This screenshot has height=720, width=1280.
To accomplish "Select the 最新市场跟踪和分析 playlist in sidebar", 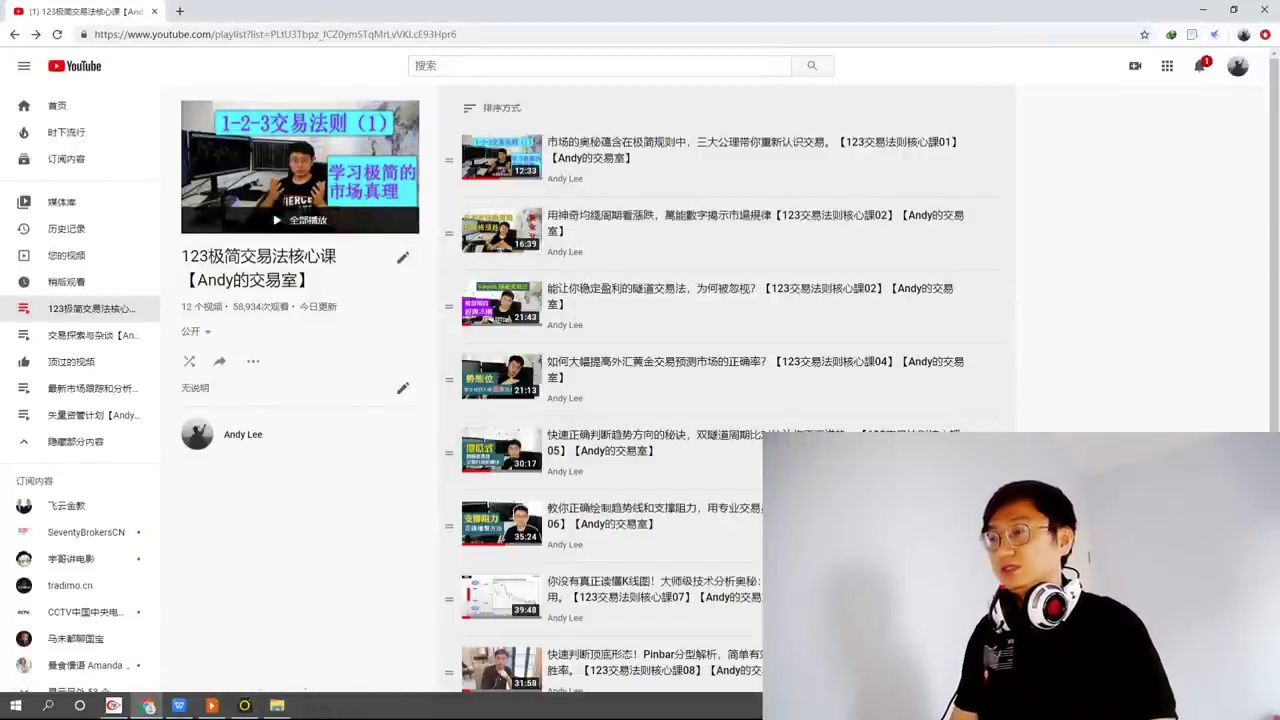I will (80, 388).
